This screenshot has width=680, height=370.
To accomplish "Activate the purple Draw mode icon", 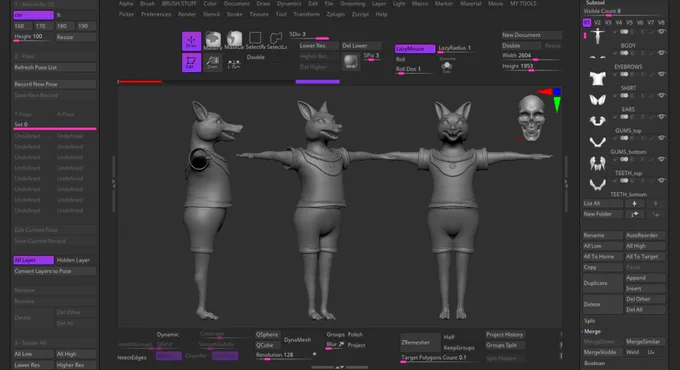I will point(191,41).
